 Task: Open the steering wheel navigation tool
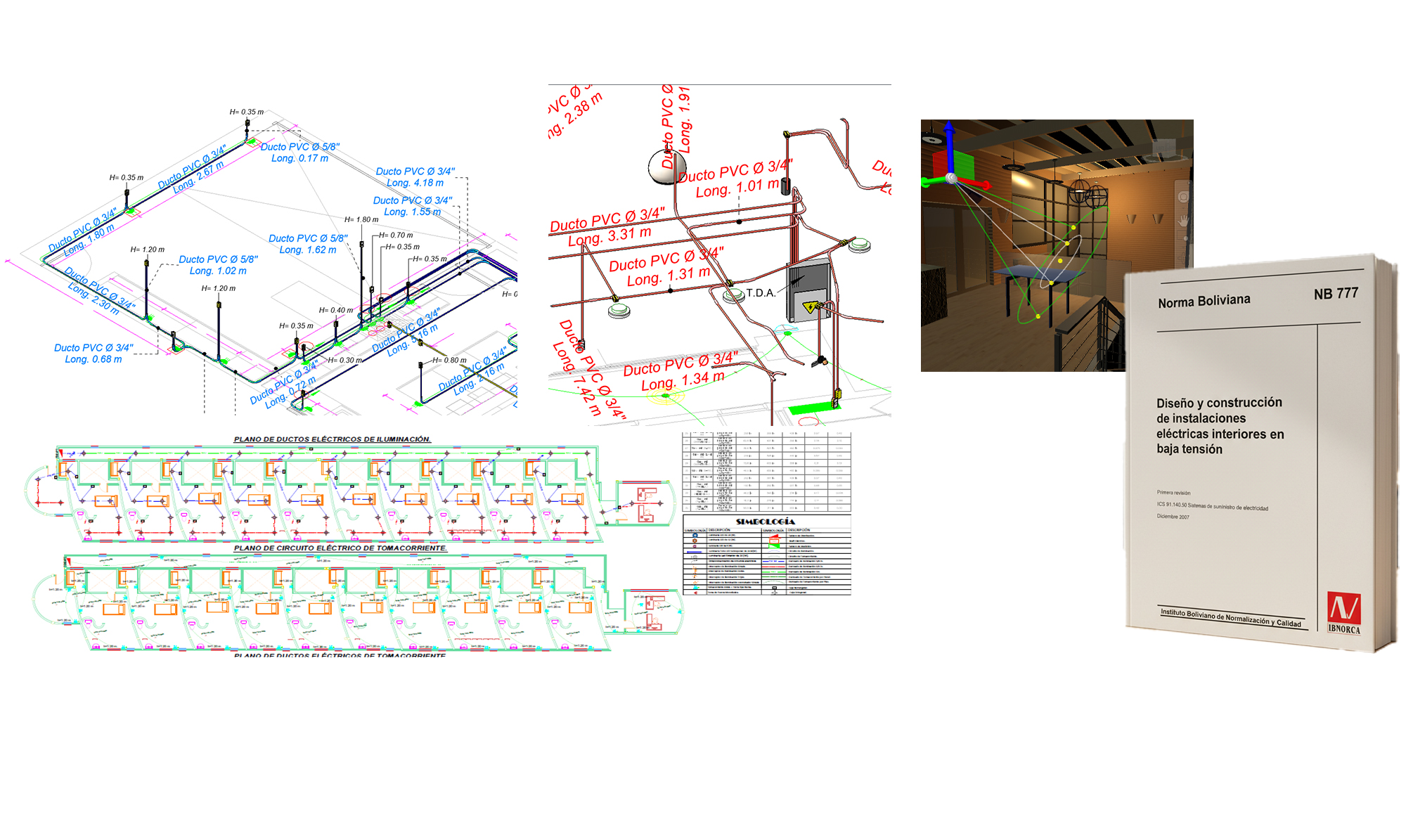[x=1184, y=197]
